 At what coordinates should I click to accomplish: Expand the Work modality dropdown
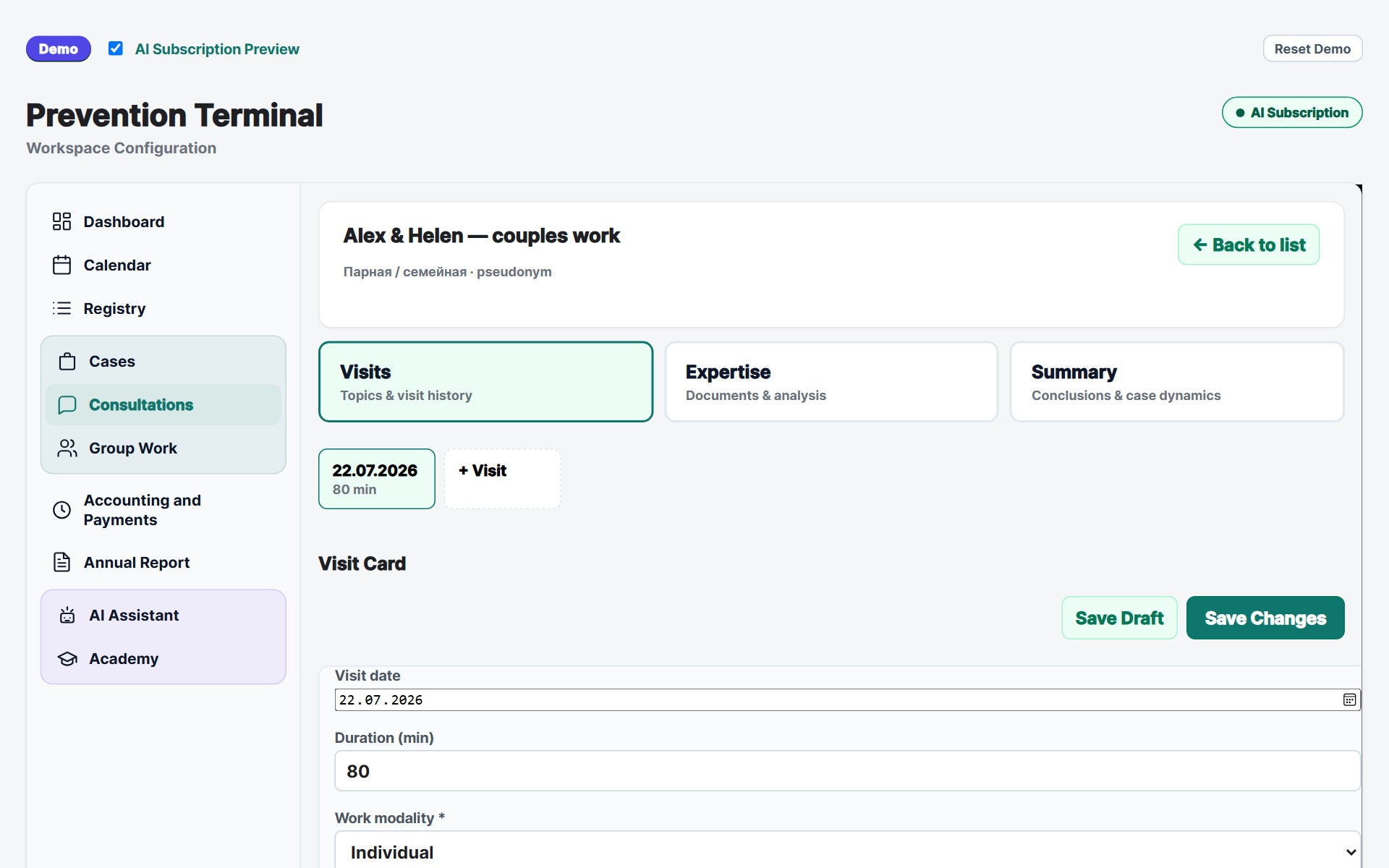(x=847, y=851)
